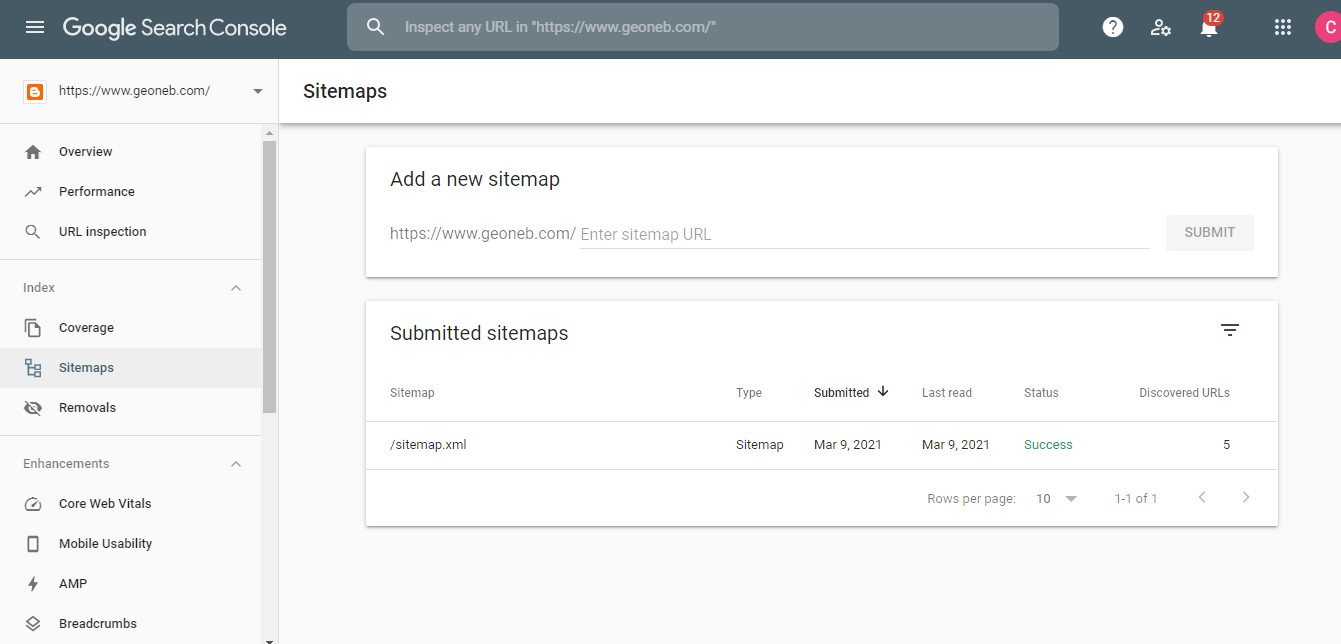This screenshot has height=644, width=1341.
Task: Click the 1-1 of 1 pagination text
Action: click(1136, 498)
